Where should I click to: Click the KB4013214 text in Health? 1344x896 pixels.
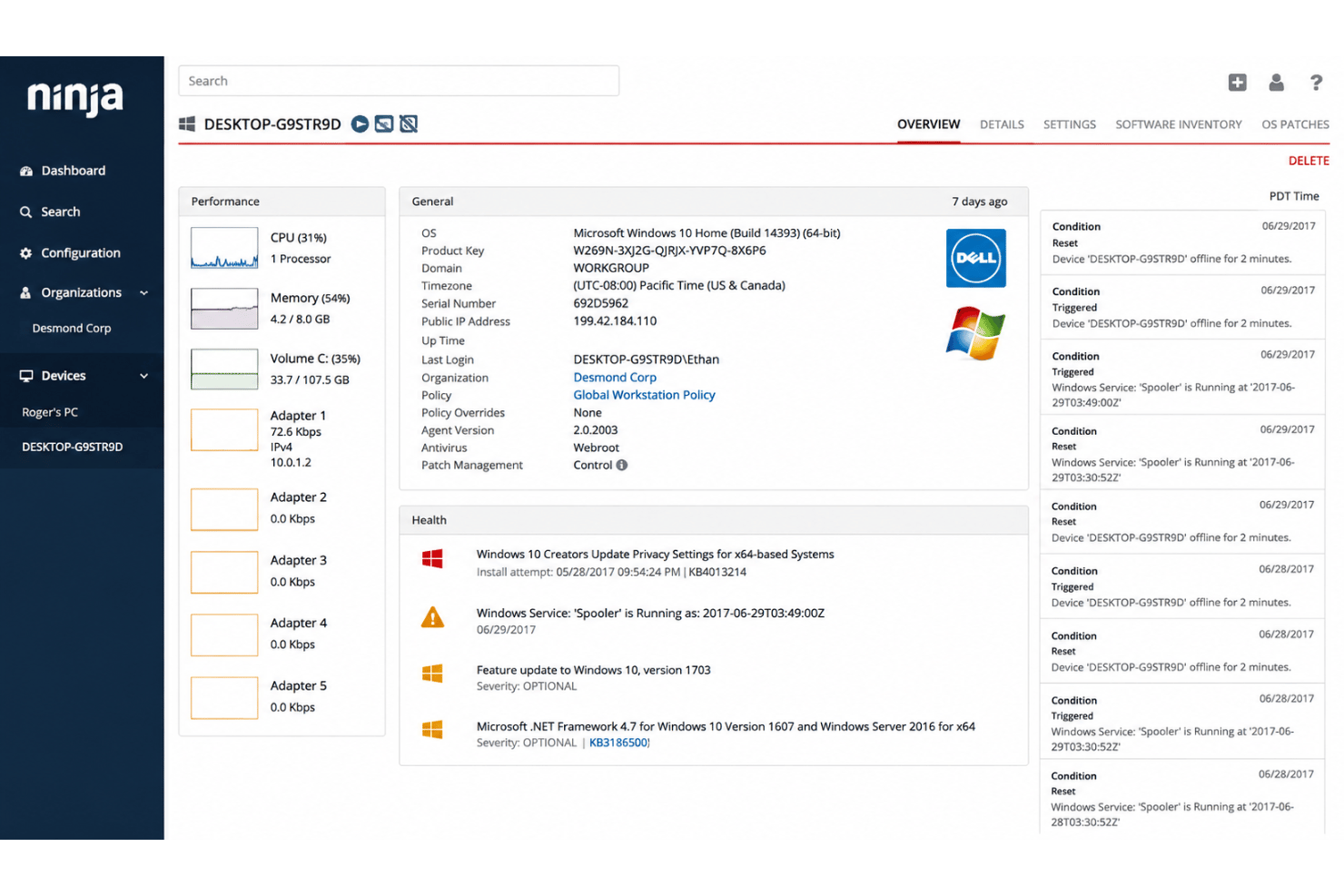(717, 572)
